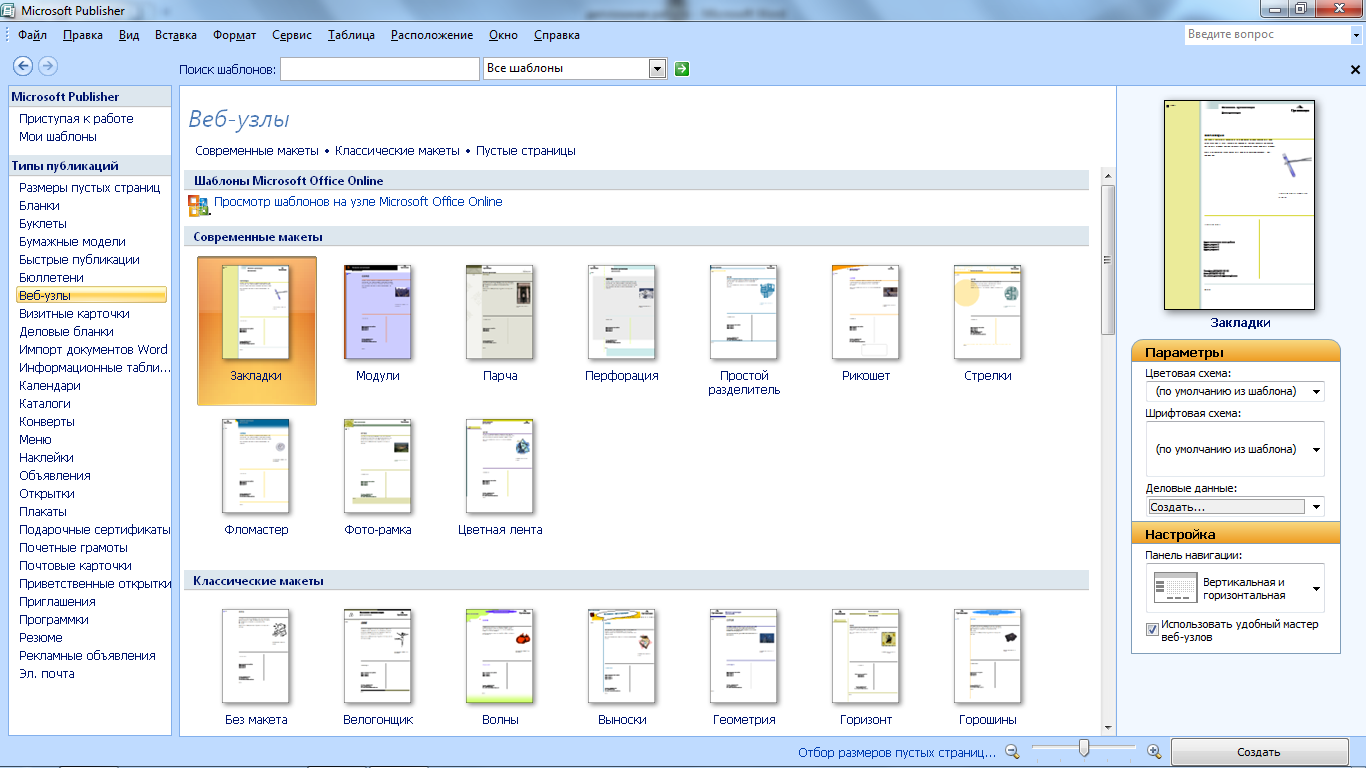Select the Геометрия classic template
Viewport: 1366px width, 768px height.
(x=744, y=656)
